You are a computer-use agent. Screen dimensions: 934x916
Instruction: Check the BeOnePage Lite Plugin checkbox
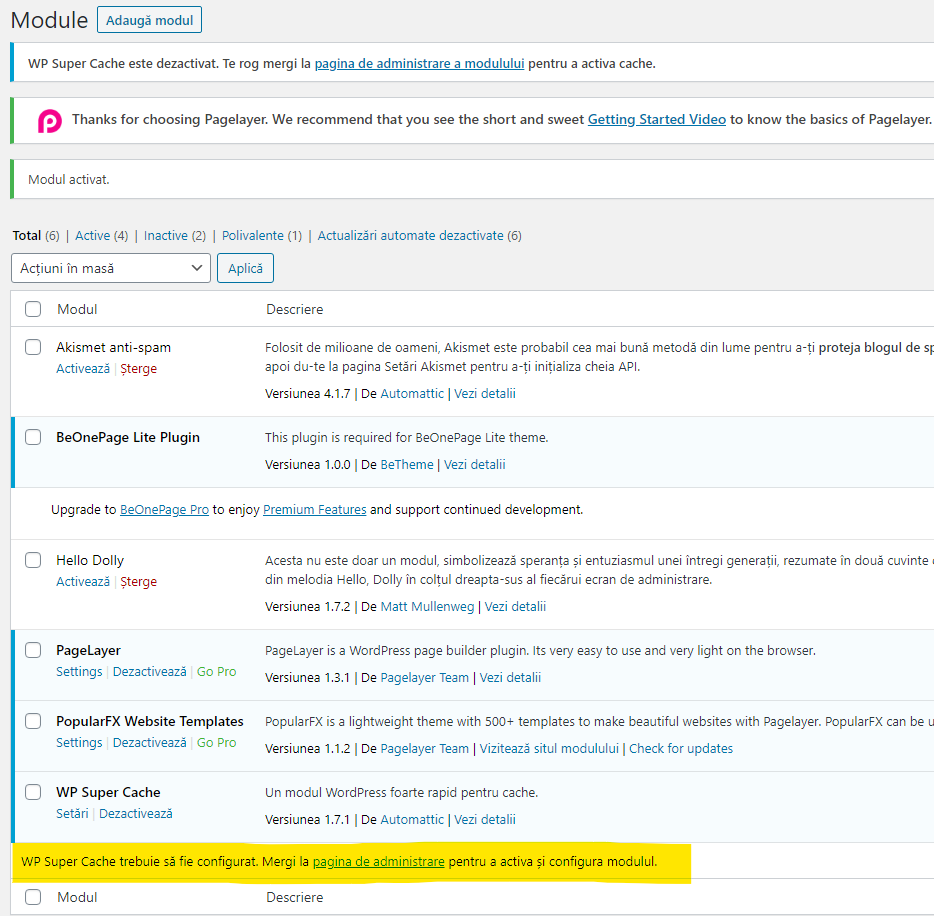[x=33, y=437]
